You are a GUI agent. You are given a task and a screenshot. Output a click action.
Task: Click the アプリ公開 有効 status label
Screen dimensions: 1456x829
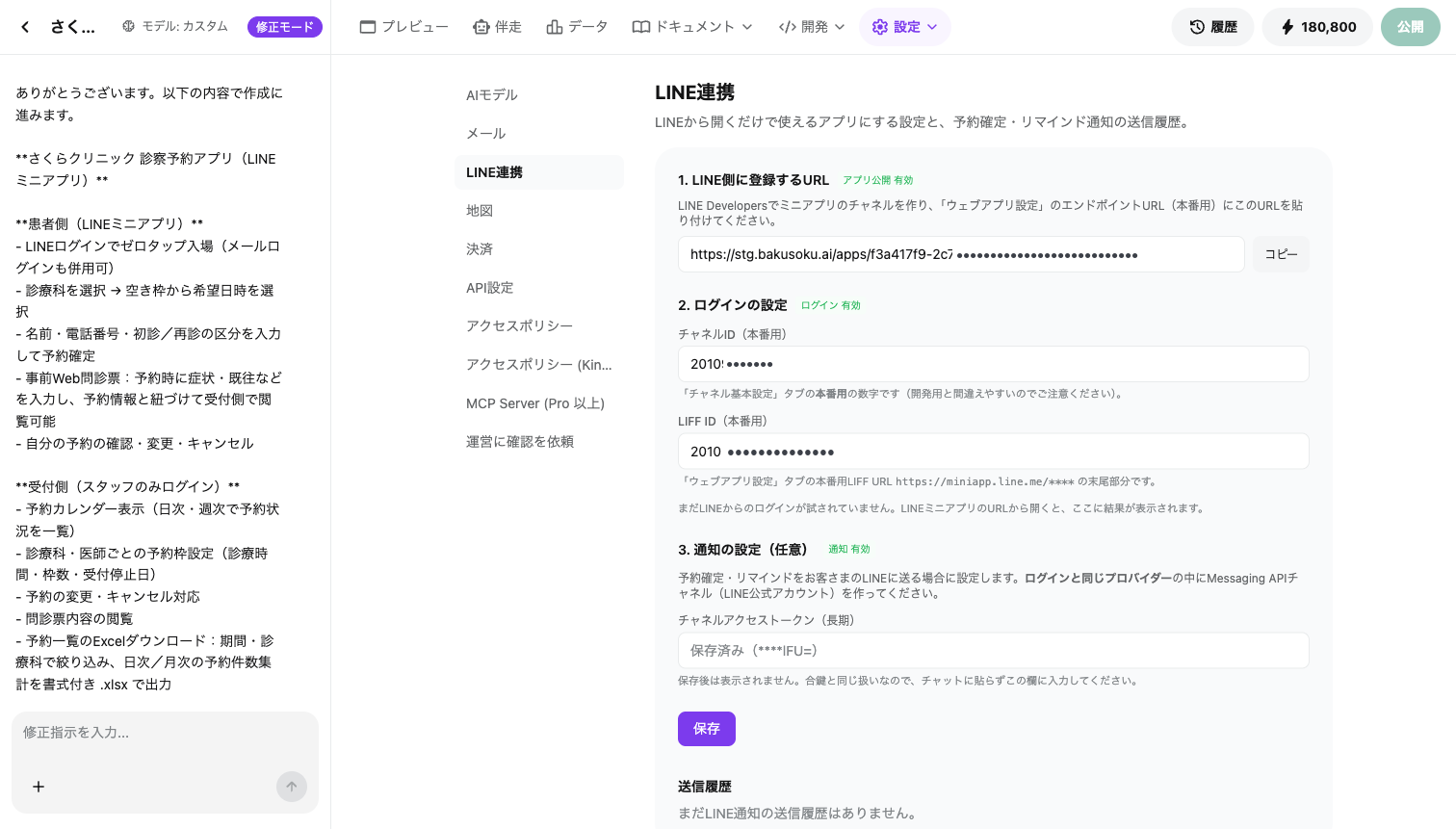(878, 180)
